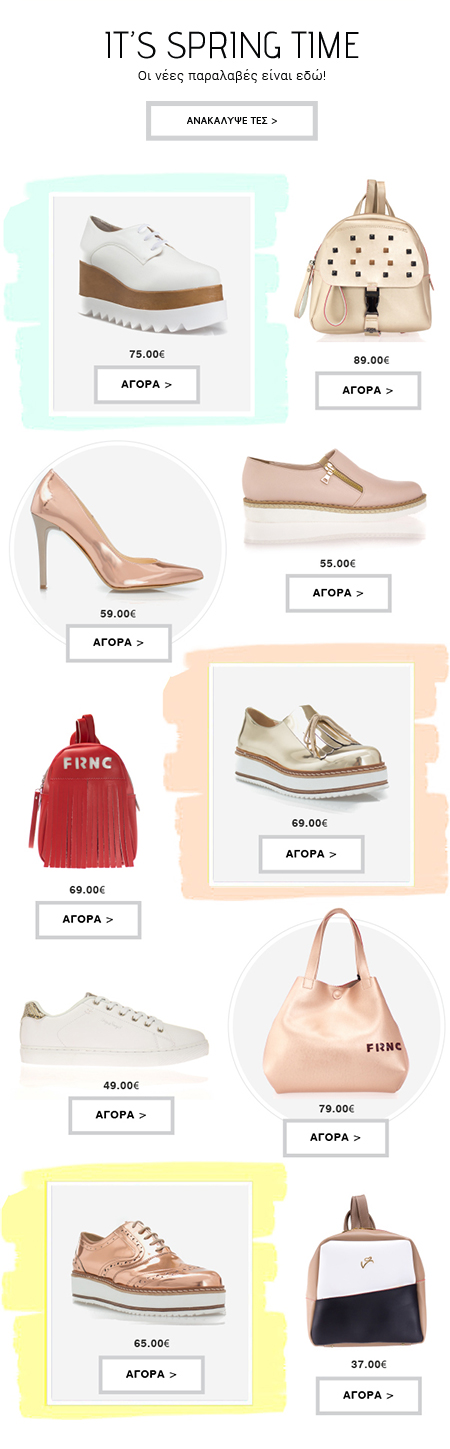Click ΑΓΟΡΑ below the red 69.00€ backpack
The image size is (450, 1449).
(x=88, y=919)
